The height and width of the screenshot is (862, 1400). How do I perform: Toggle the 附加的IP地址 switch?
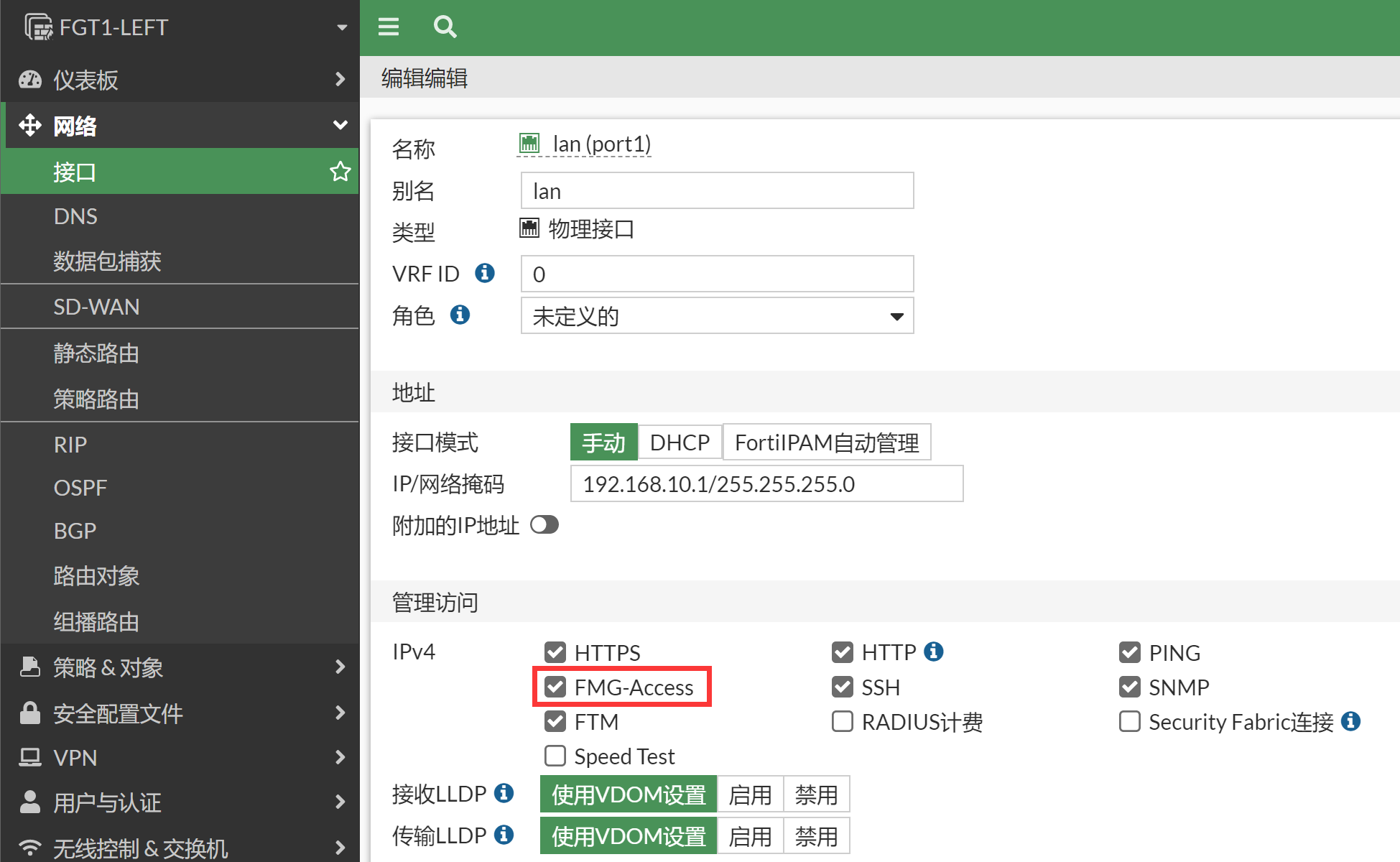coord(544,525)
